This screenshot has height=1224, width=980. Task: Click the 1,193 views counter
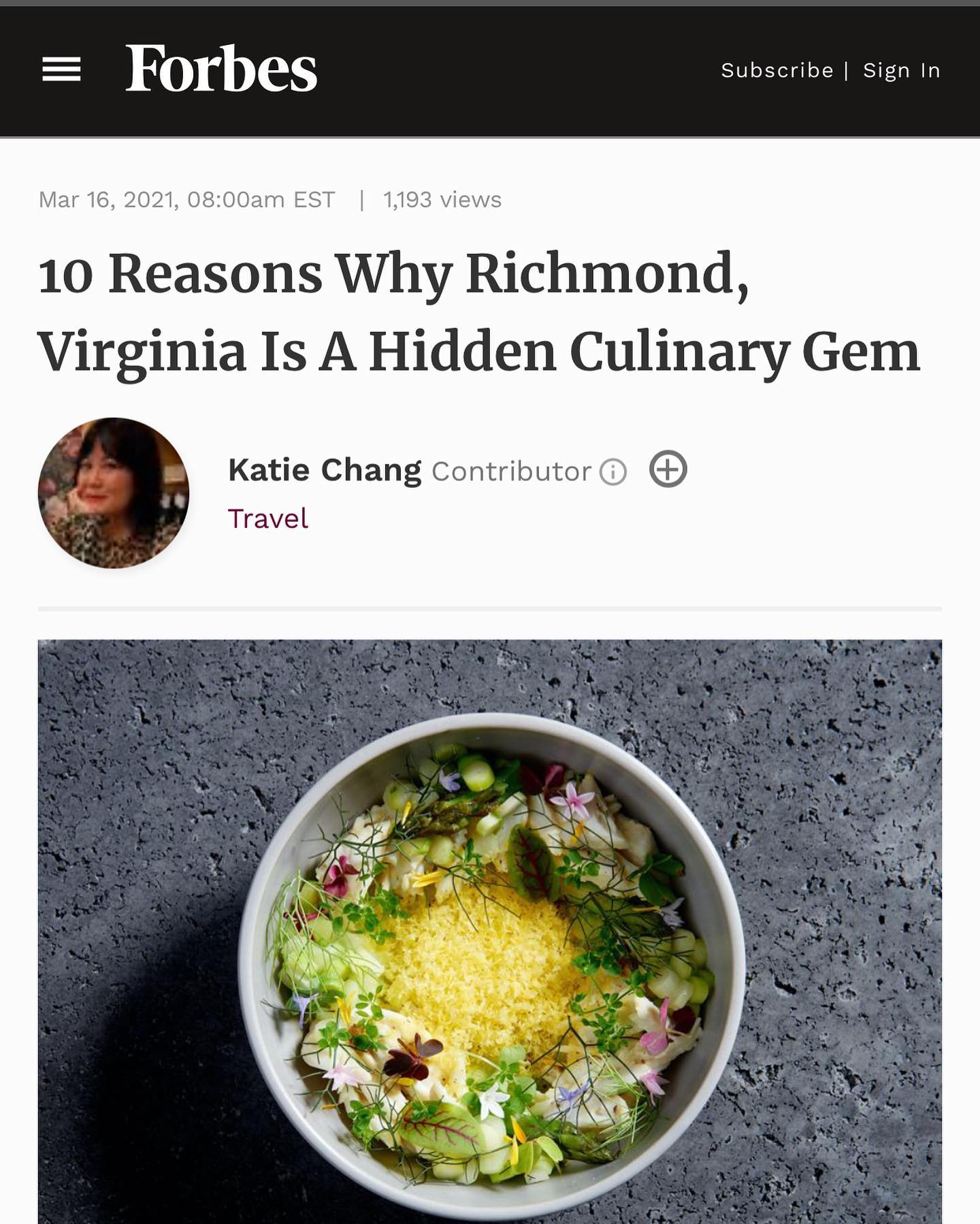[x=442, y=199]
